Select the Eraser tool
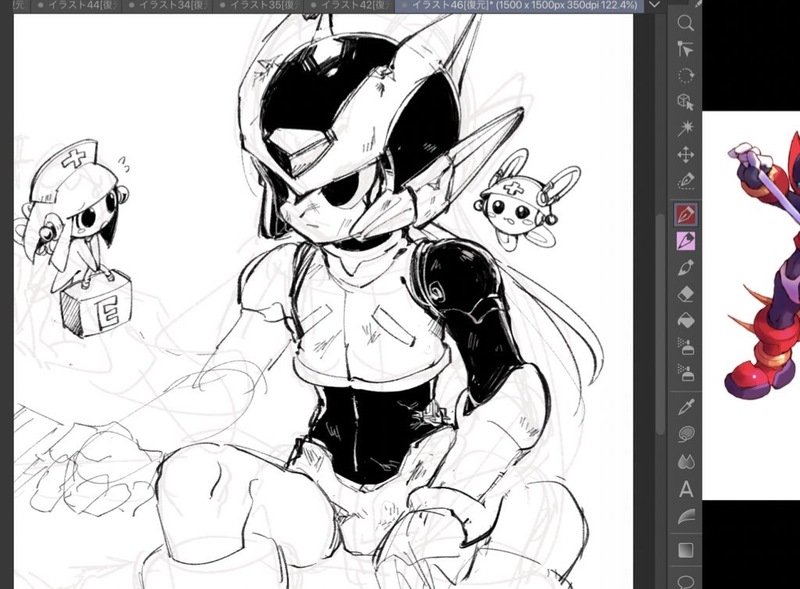Screen dimensions: 800x589 click(686, 294)
